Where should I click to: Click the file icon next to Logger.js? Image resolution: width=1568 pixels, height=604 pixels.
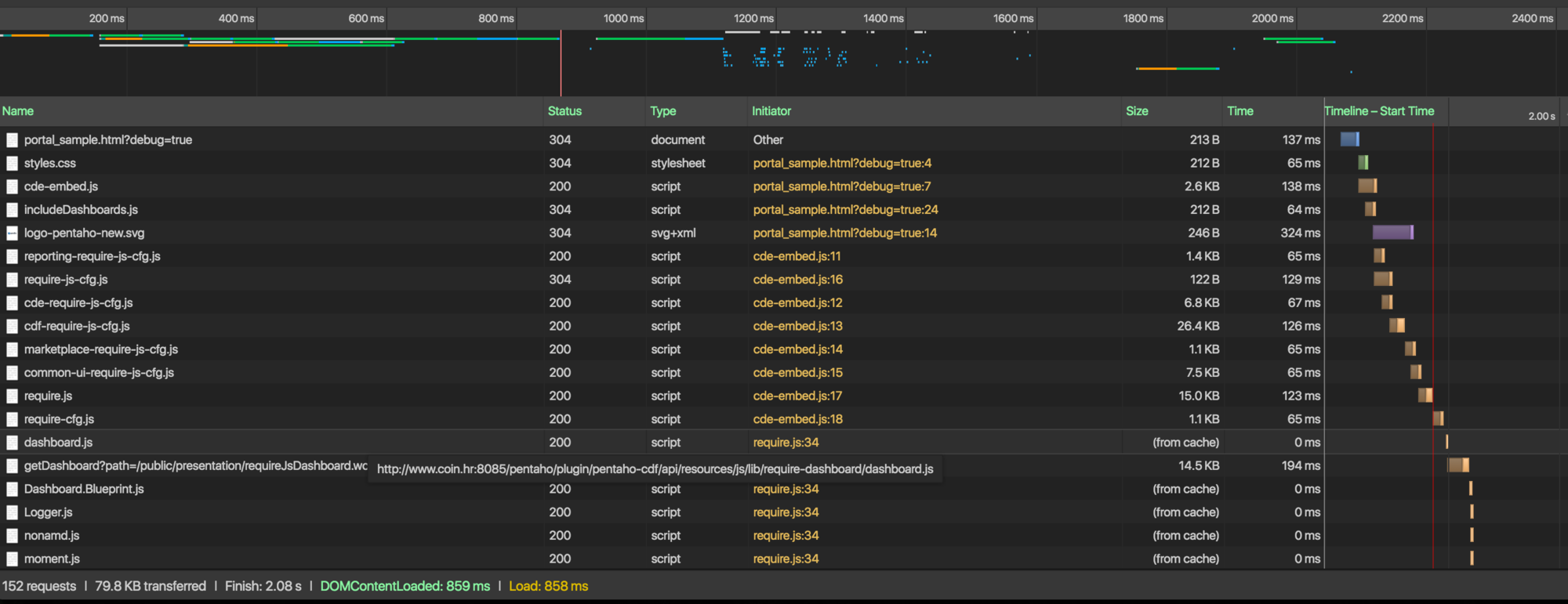pos(12,512)
